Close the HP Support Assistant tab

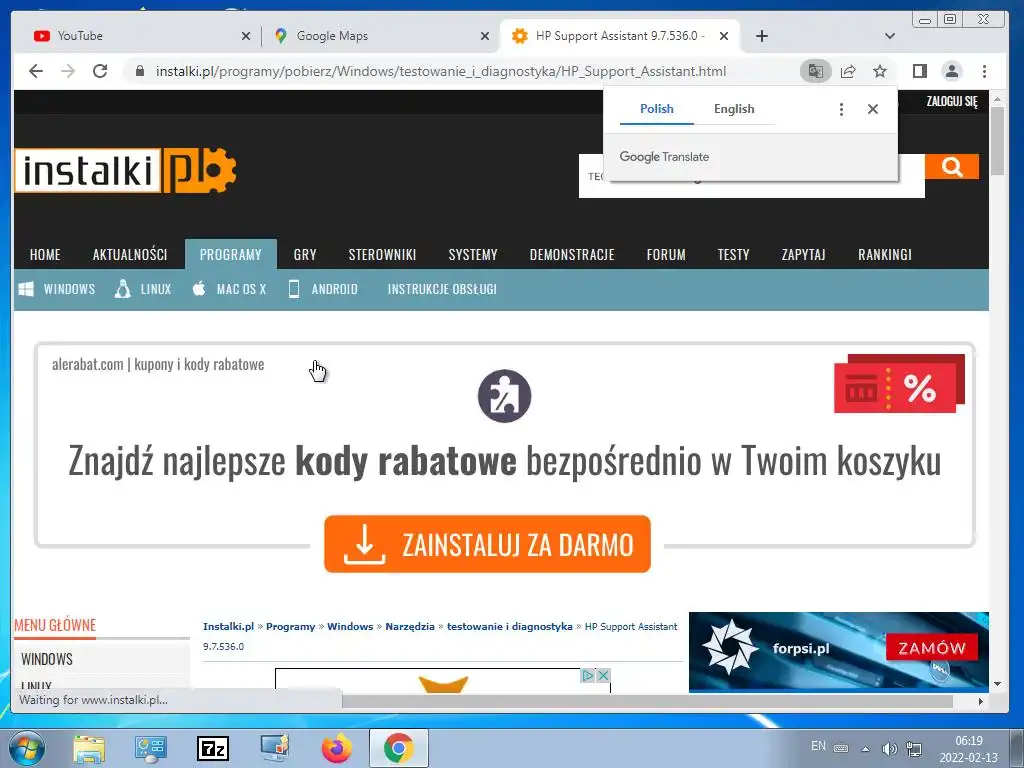tap(724, 36)
